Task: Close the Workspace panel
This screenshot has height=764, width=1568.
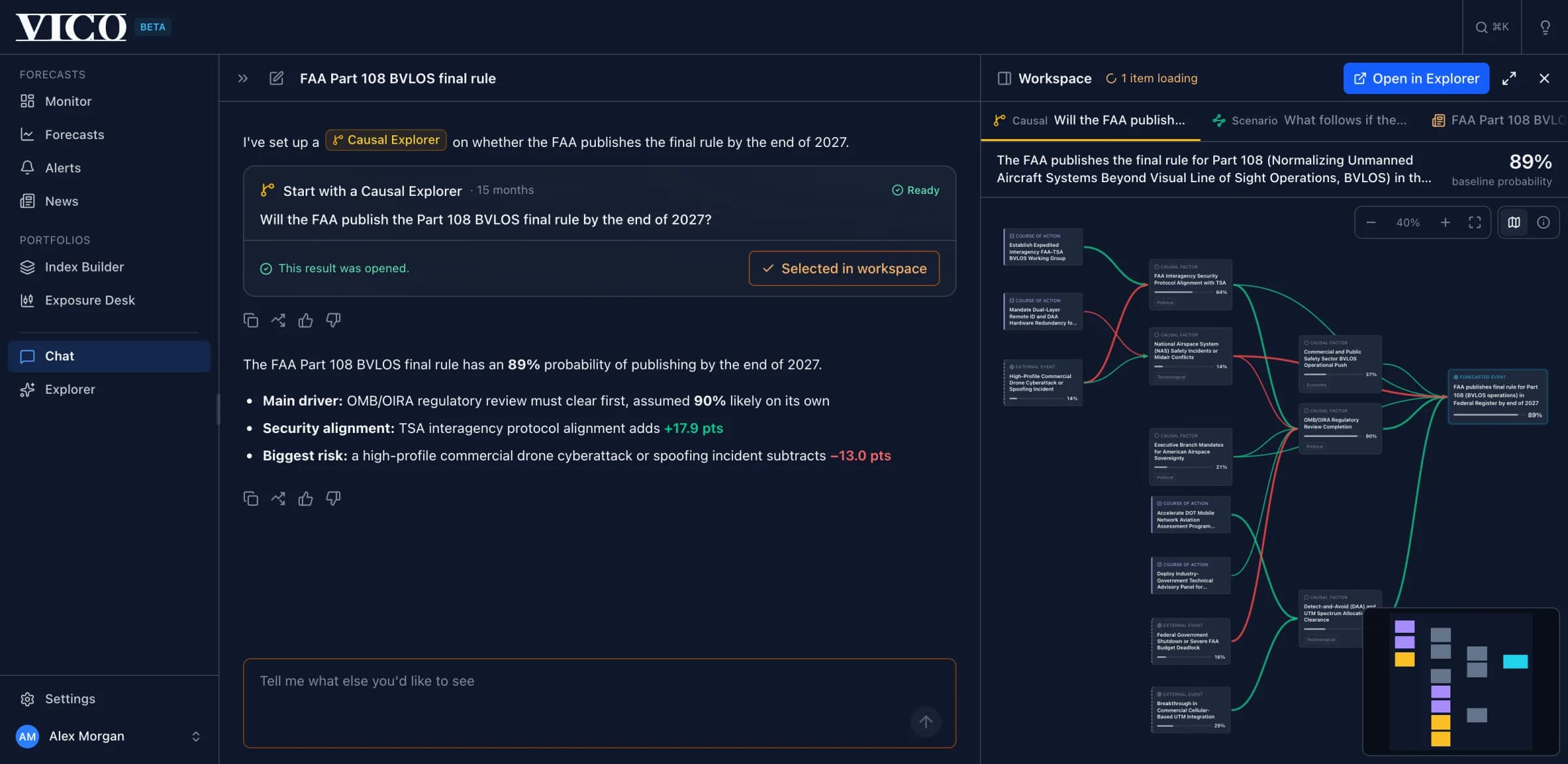Action: pyautogui.click(x=1544, y=78)
